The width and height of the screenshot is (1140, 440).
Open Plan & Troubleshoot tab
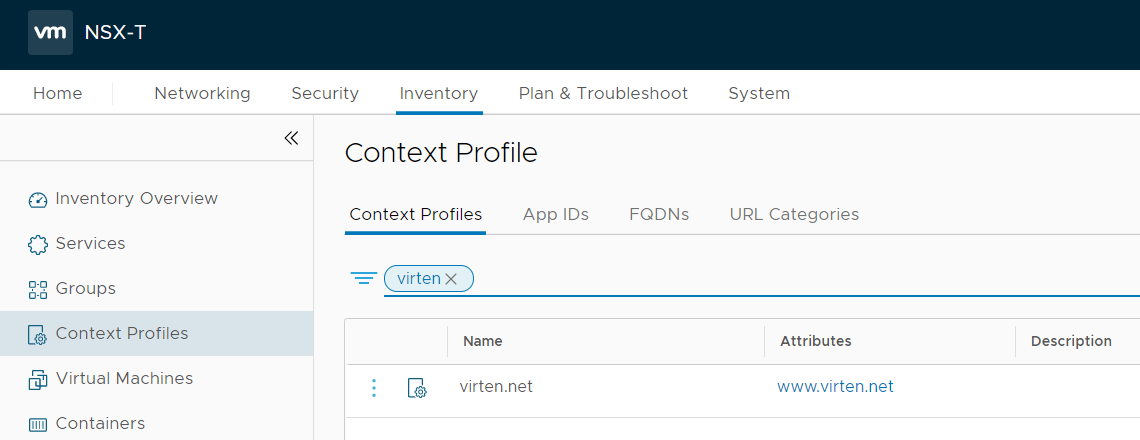[603, 93]
